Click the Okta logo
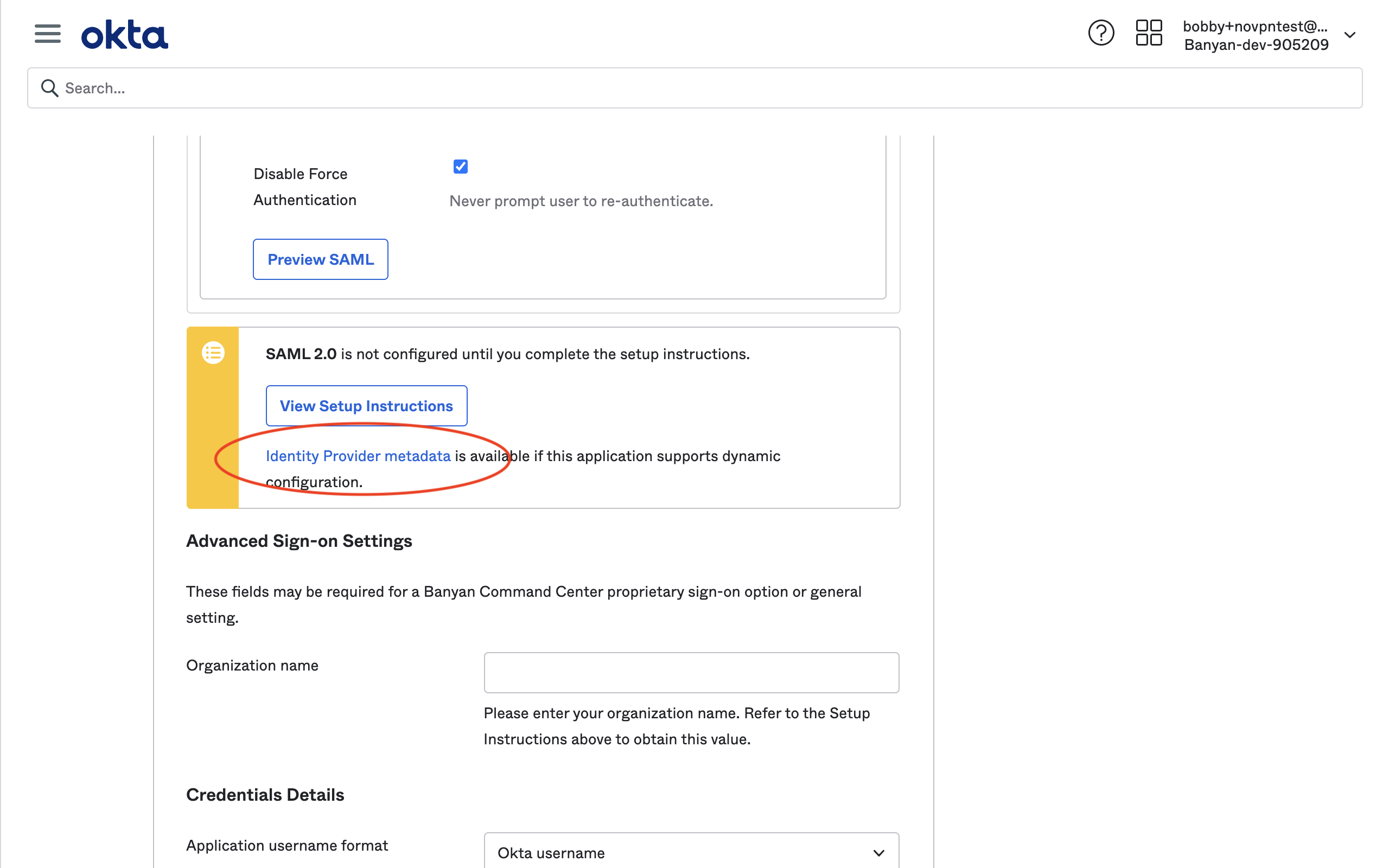Viewport: 1389px width, 868px height. (125, 34)
